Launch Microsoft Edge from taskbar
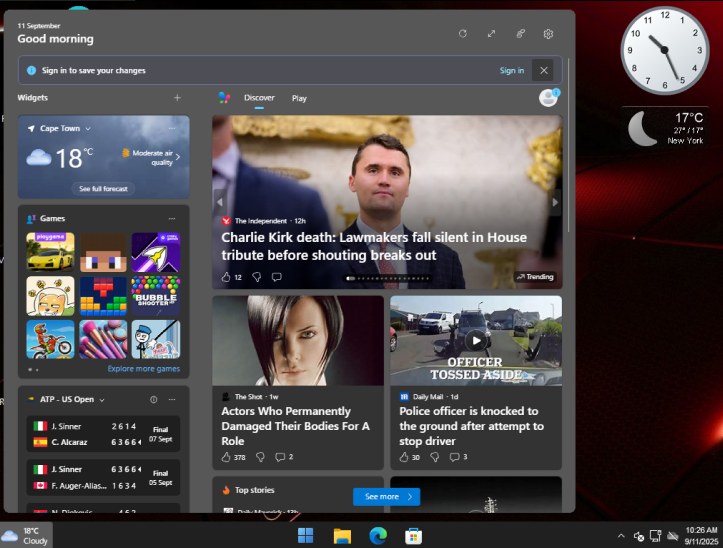The height and width of the screenshot is (548, 723). click(x=378, y=536)
